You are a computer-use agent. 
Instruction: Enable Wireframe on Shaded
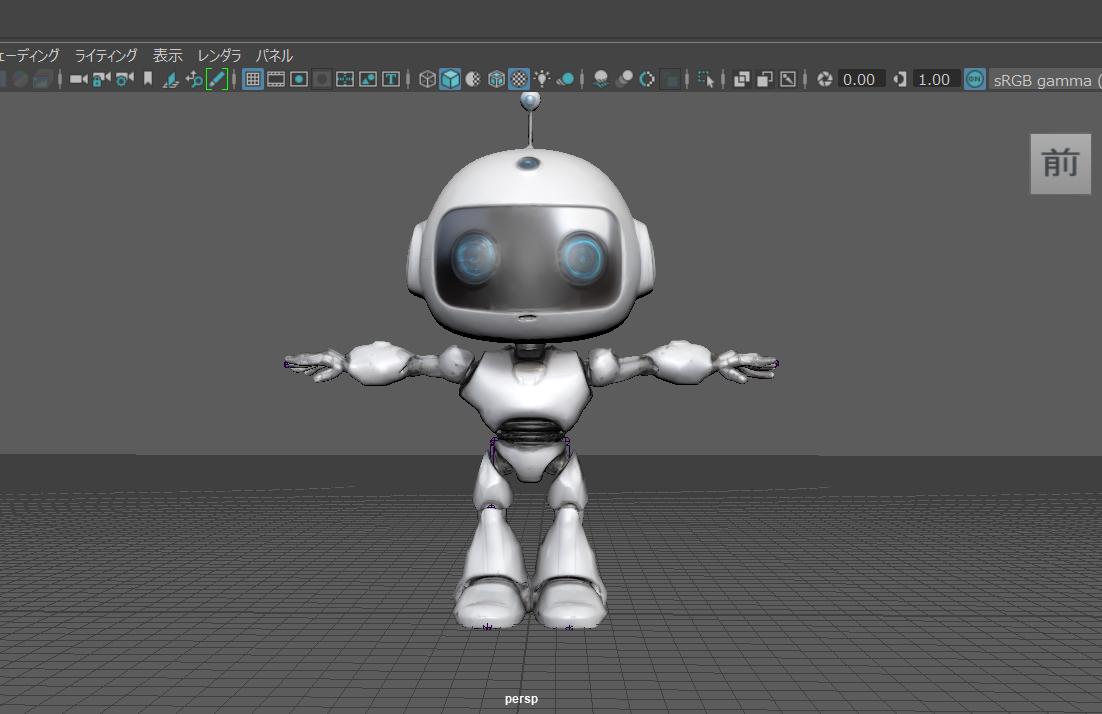(x=496, y=79)
